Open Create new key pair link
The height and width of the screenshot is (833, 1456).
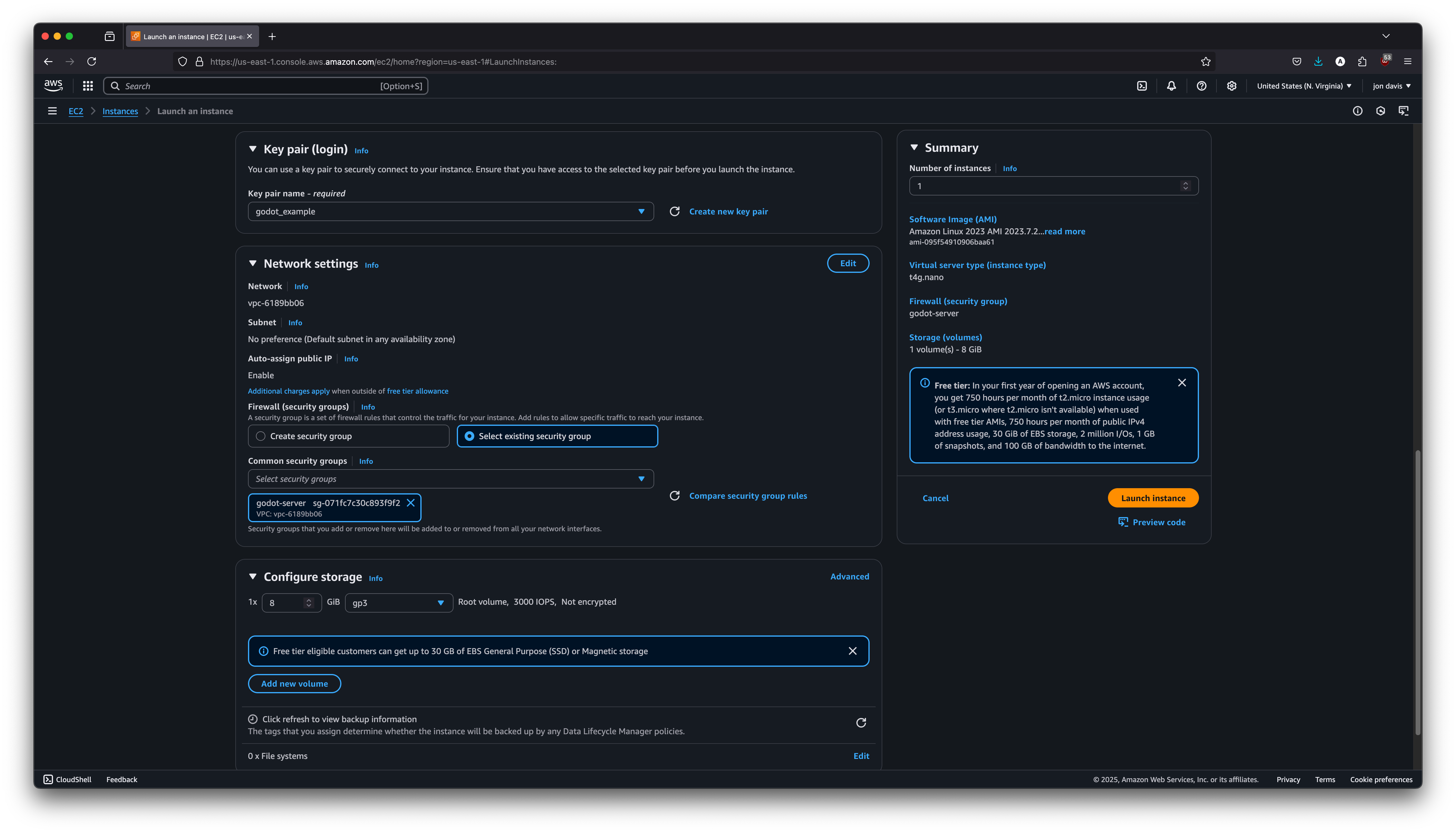[x=728, y=212]
